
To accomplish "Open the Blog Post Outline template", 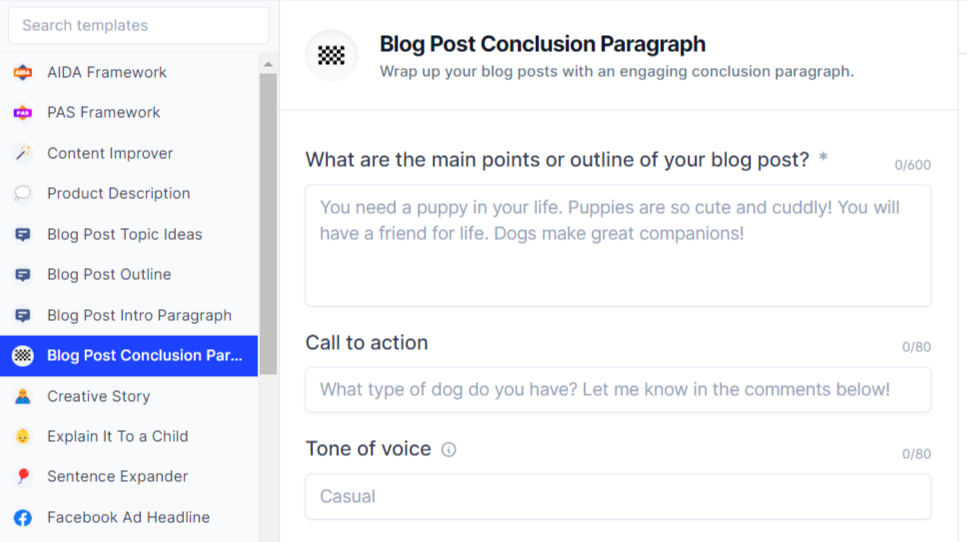I will tap(109, 274).
